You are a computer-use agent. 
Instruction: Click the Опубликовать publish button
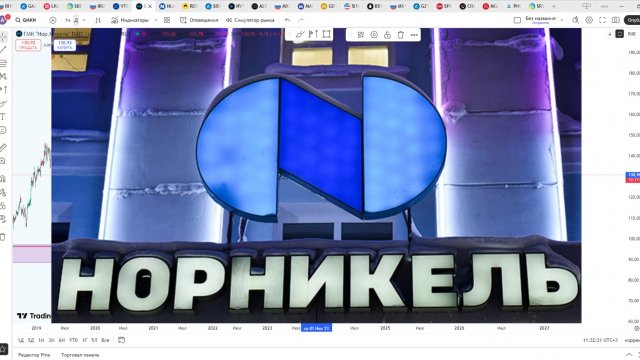click(x=632, y=20)
